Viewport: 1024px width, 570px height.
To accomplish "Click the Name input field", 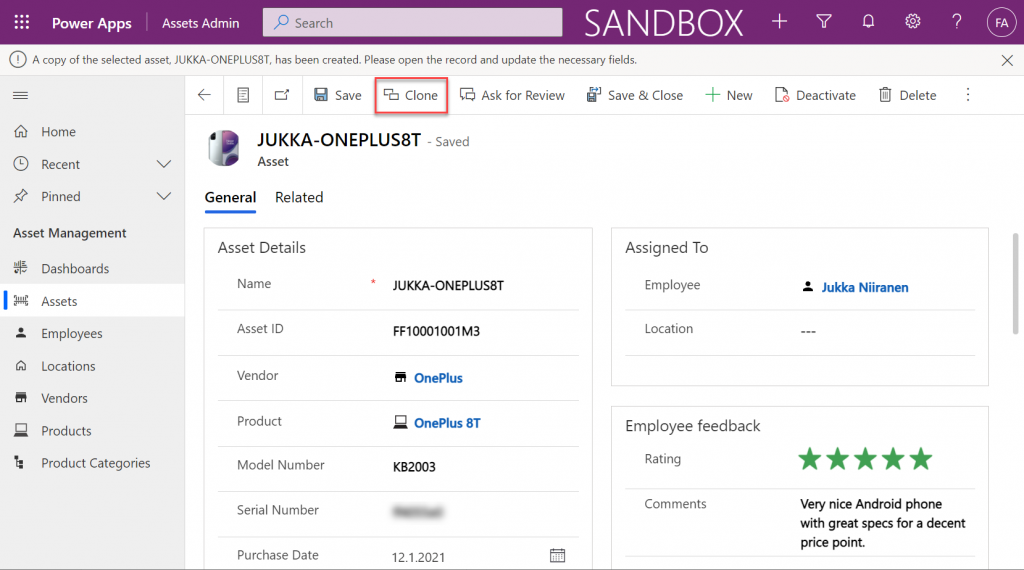I will (x=480, y=285).
